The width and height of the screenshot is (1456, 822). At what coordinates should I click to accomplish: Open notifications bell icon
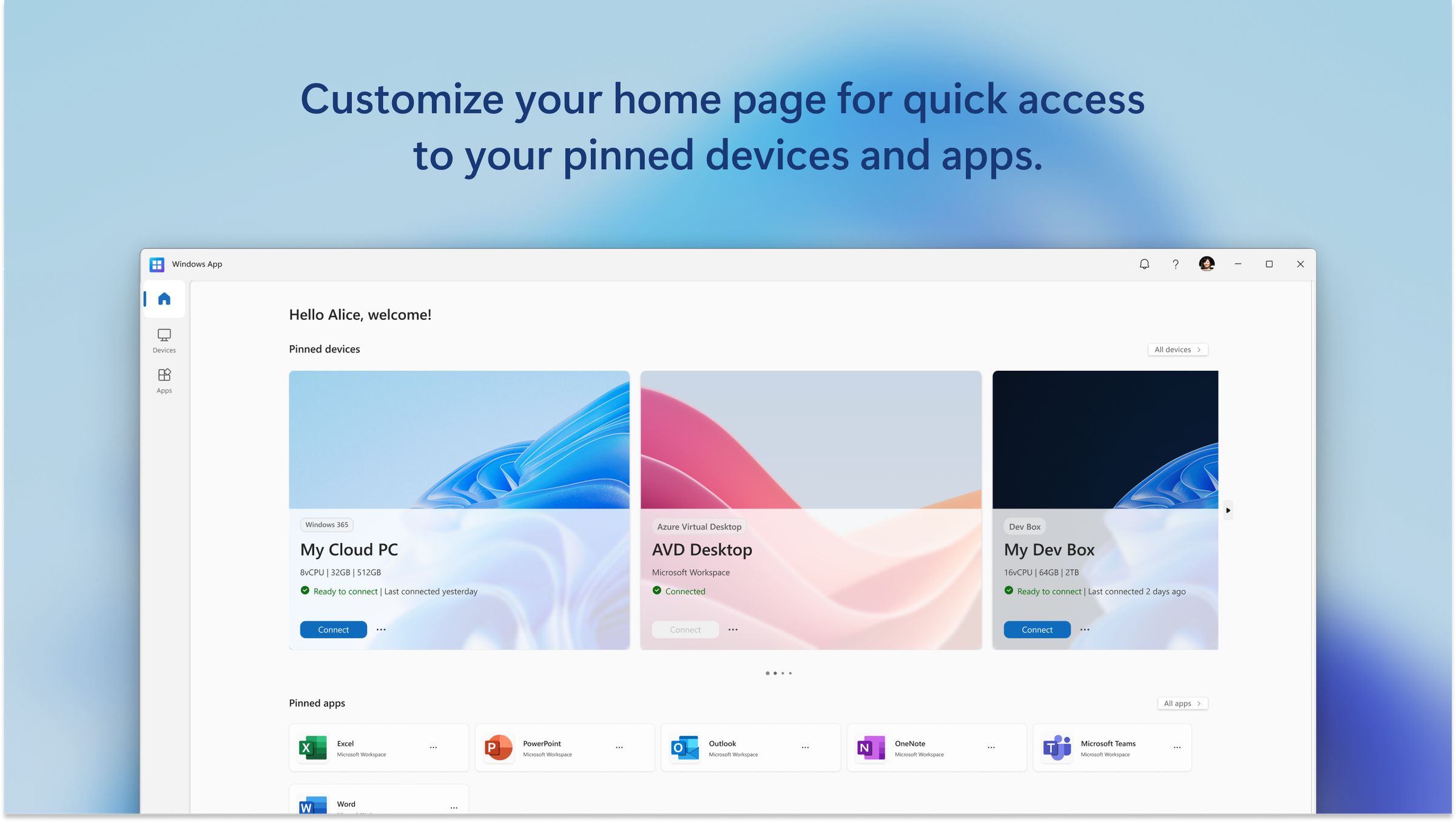(1144, 264)
